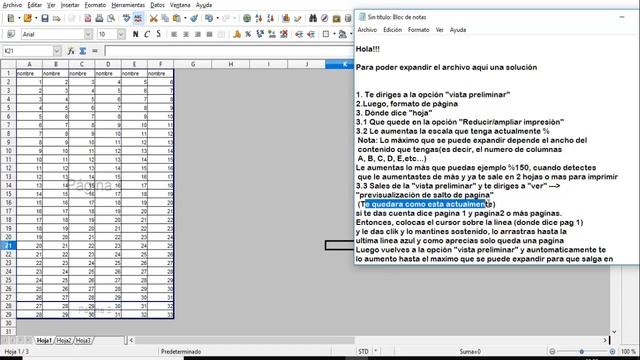Toggle Align Right for the cell
This screenshot has width=640, height=360.
(x=198, y=34)
